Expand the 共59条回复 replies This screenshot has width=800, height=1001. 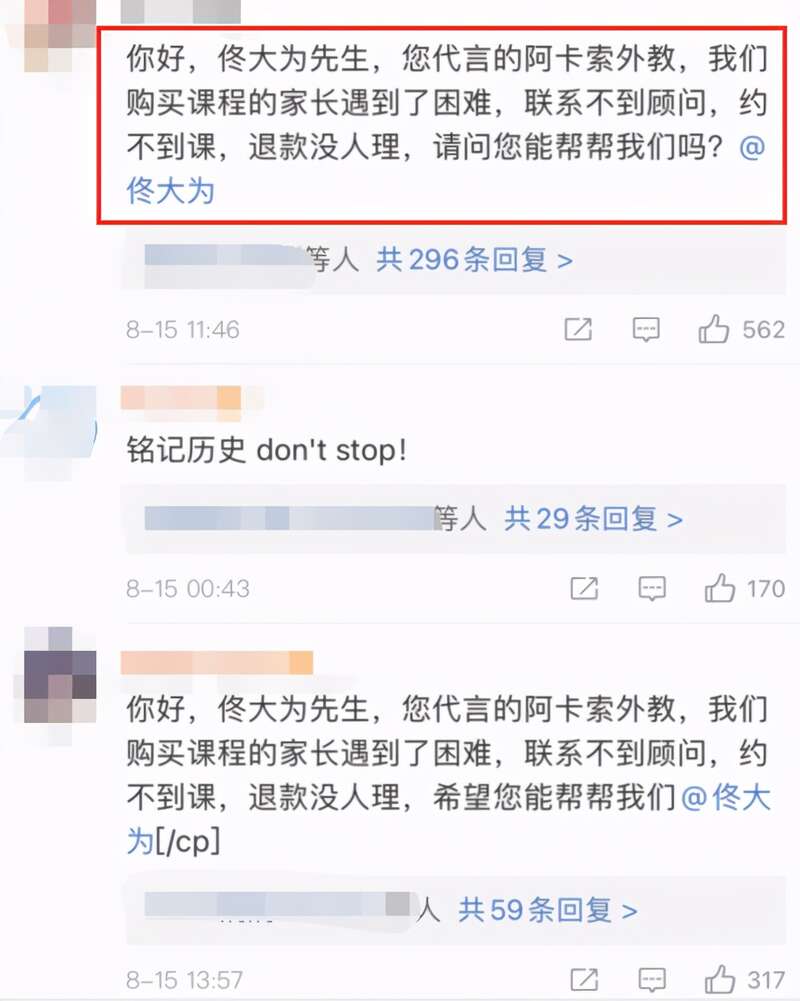click(548, 910)
